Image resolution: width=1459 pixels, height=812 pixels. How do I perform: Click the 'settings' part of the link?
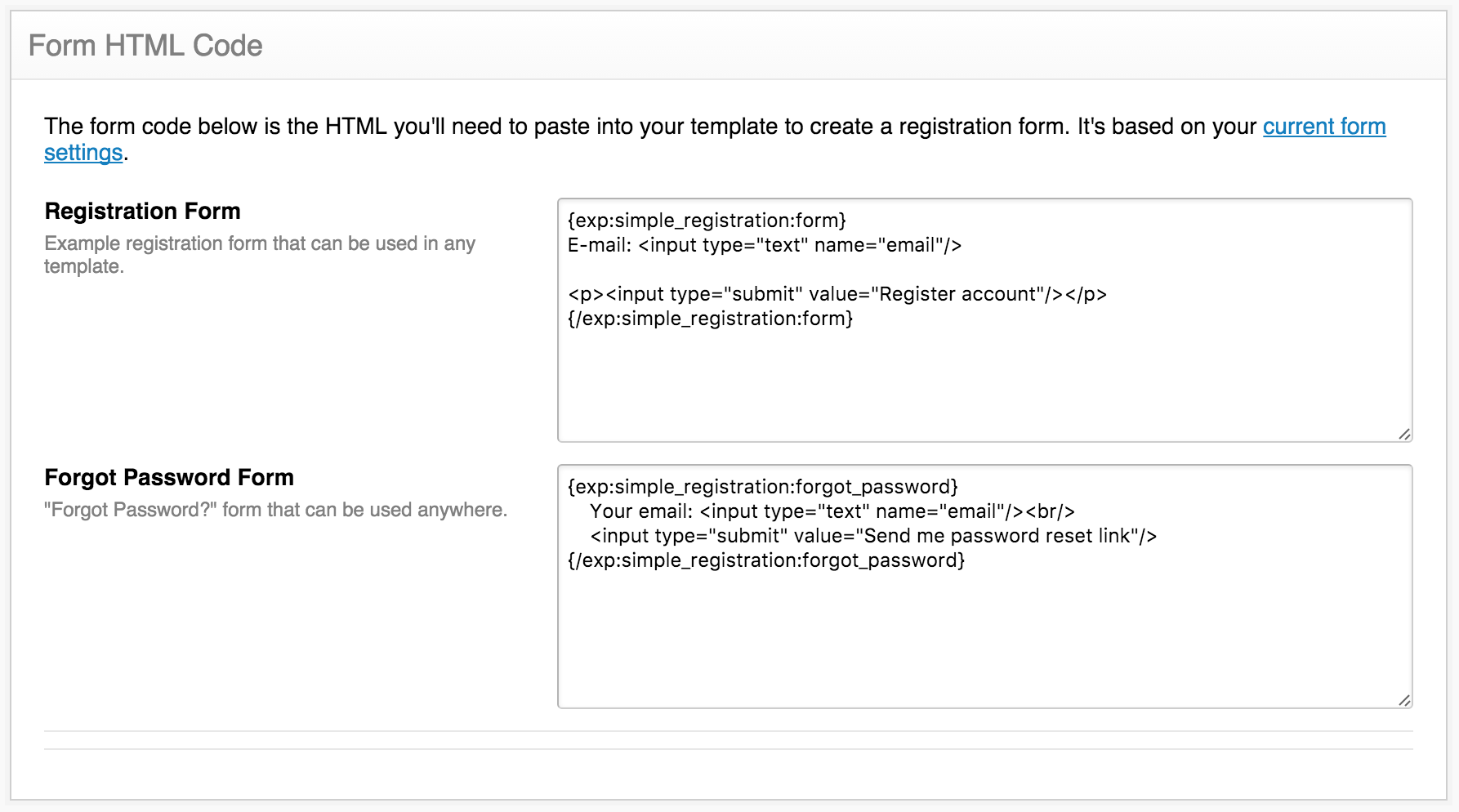coord(83,153)
